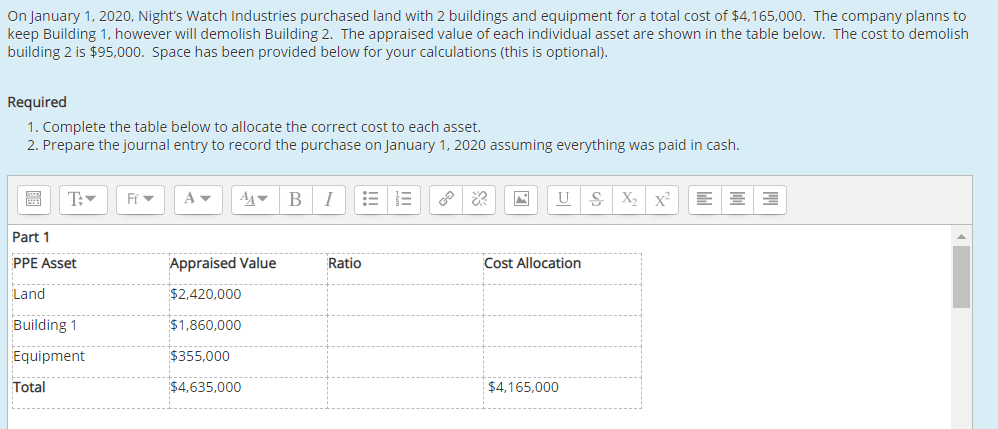Align text left

point(705,199)
